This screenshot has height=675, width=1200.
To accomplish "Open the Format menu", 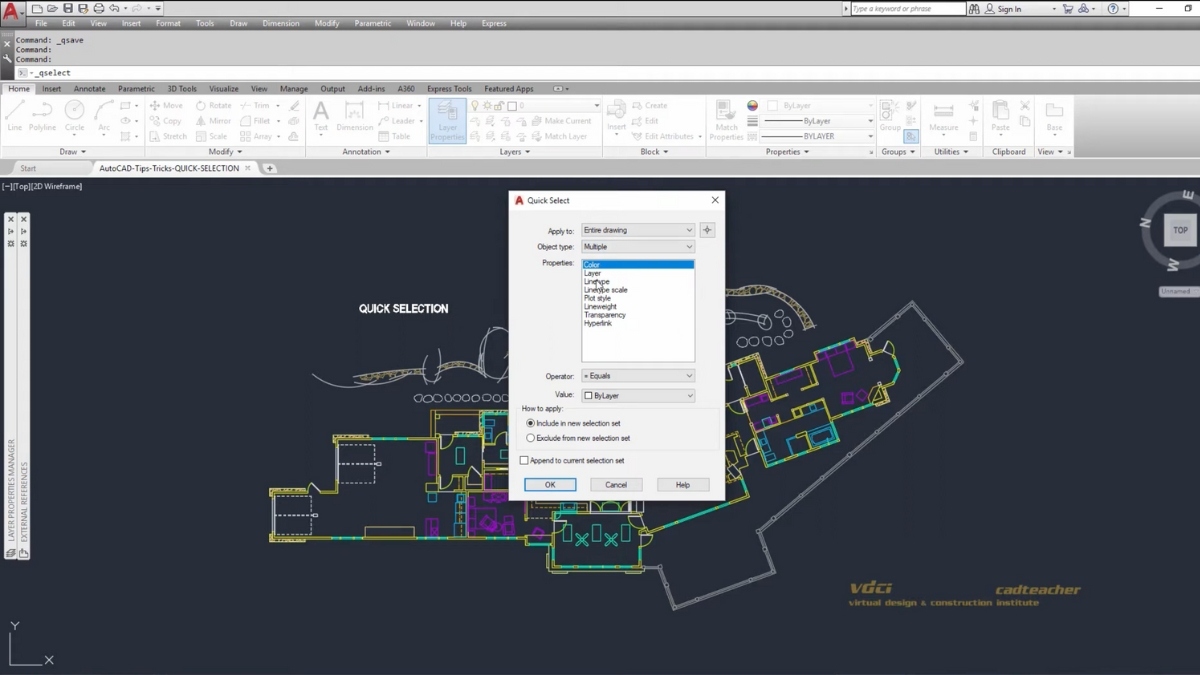I will click(x=168, y=23).
